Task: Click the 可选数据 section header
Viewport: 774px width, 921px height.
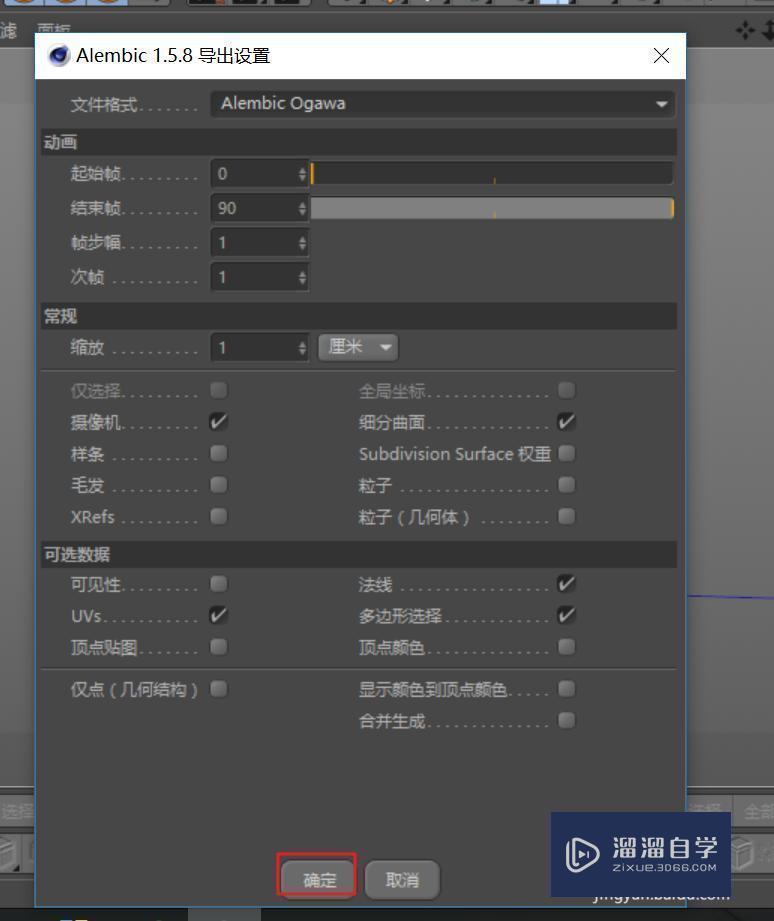Action: pyautogui.click(x=359, y=554)
